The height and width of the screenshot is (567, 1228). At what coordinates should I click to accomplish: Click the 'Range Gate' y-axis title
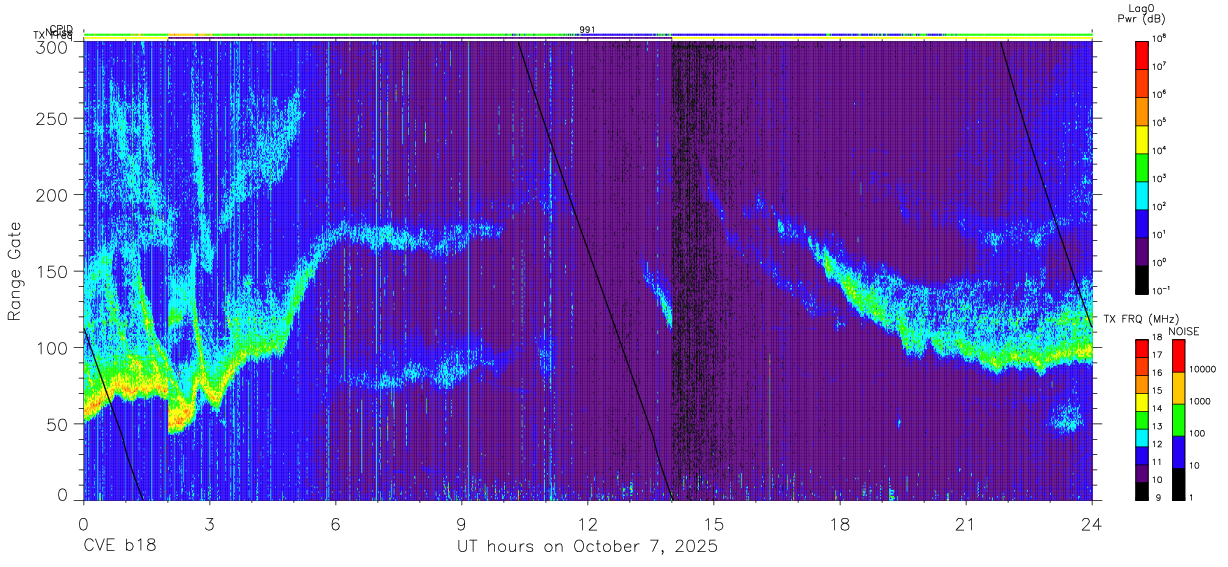[15, 270]
